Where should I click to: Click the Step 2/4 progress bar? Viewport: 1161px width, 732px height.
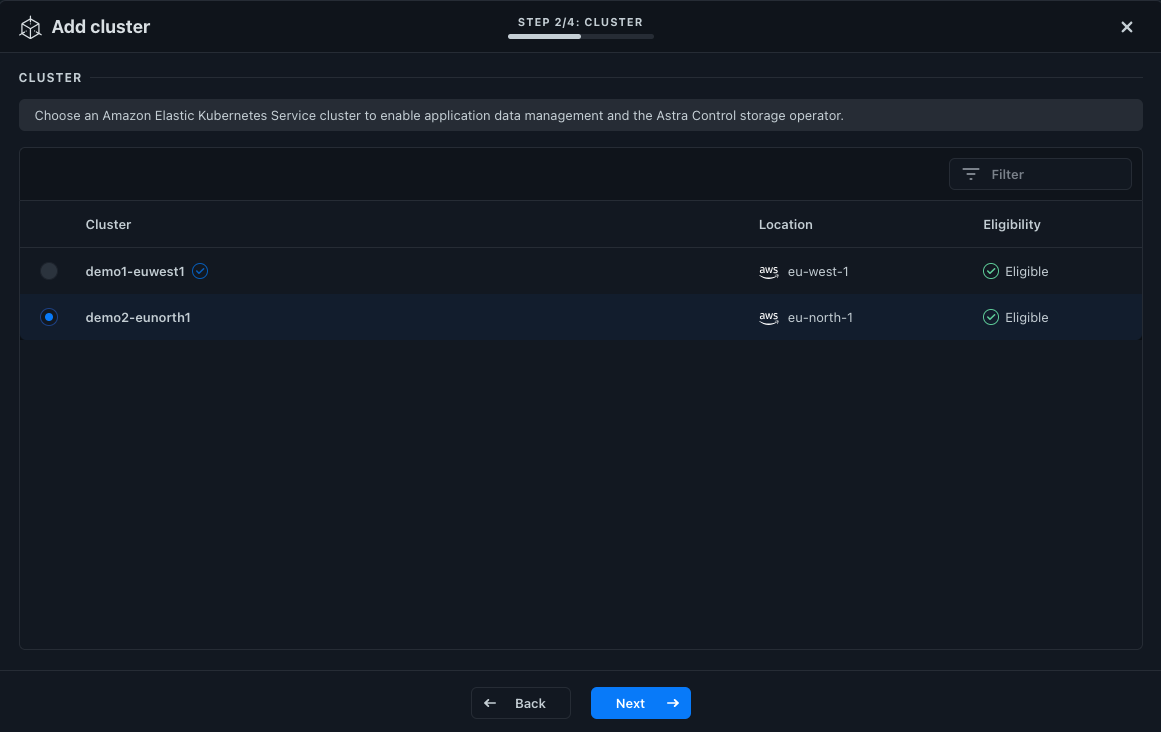point(580,36)
